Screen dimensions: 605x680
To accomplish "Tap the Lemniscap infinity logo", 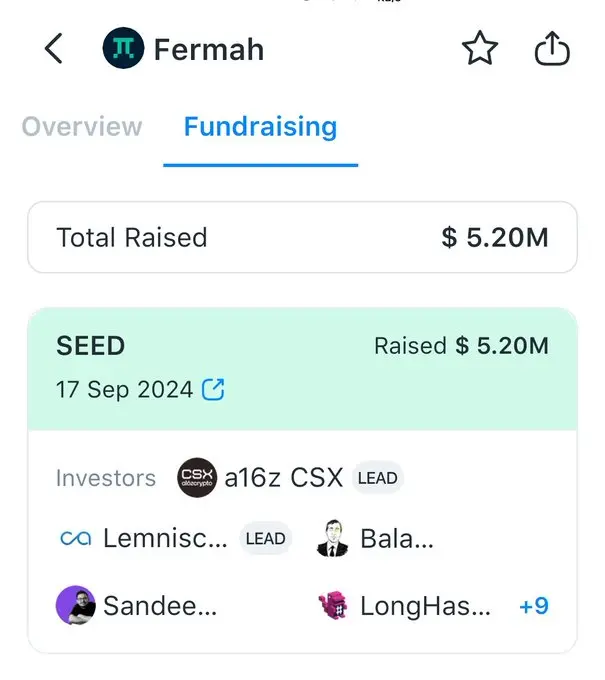I will point(76,539).
